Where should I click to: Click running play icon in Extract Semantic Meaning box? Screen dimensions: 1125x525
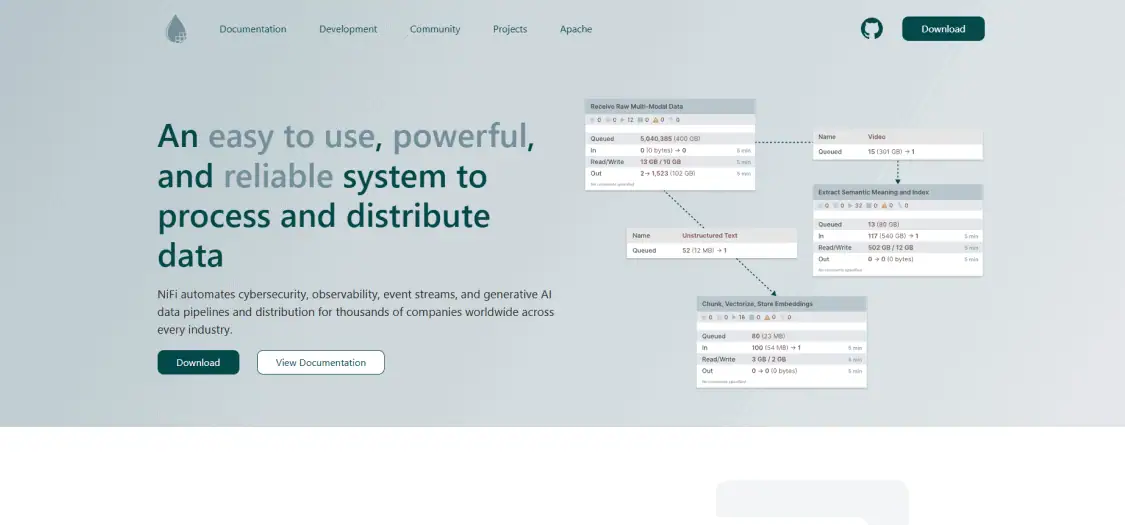pos(851,206)
